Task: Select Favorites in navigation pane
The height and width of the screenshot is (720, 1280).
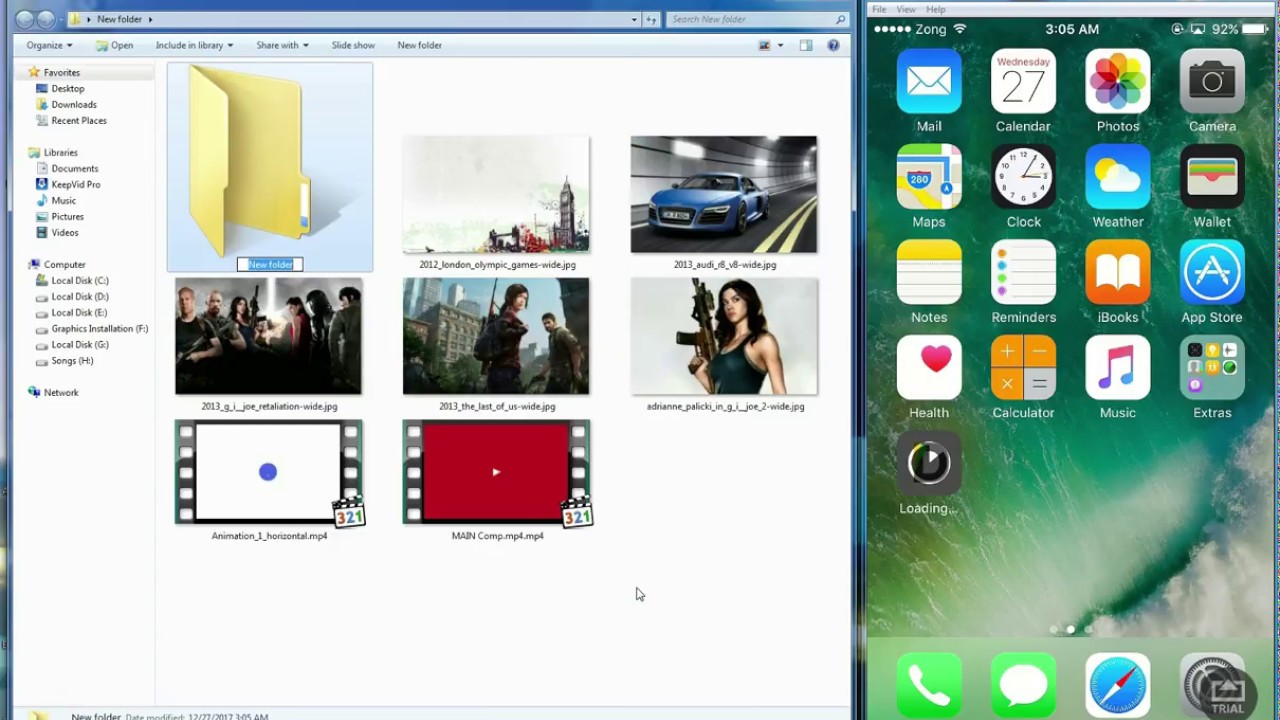Action: click(x=61, y=72)
